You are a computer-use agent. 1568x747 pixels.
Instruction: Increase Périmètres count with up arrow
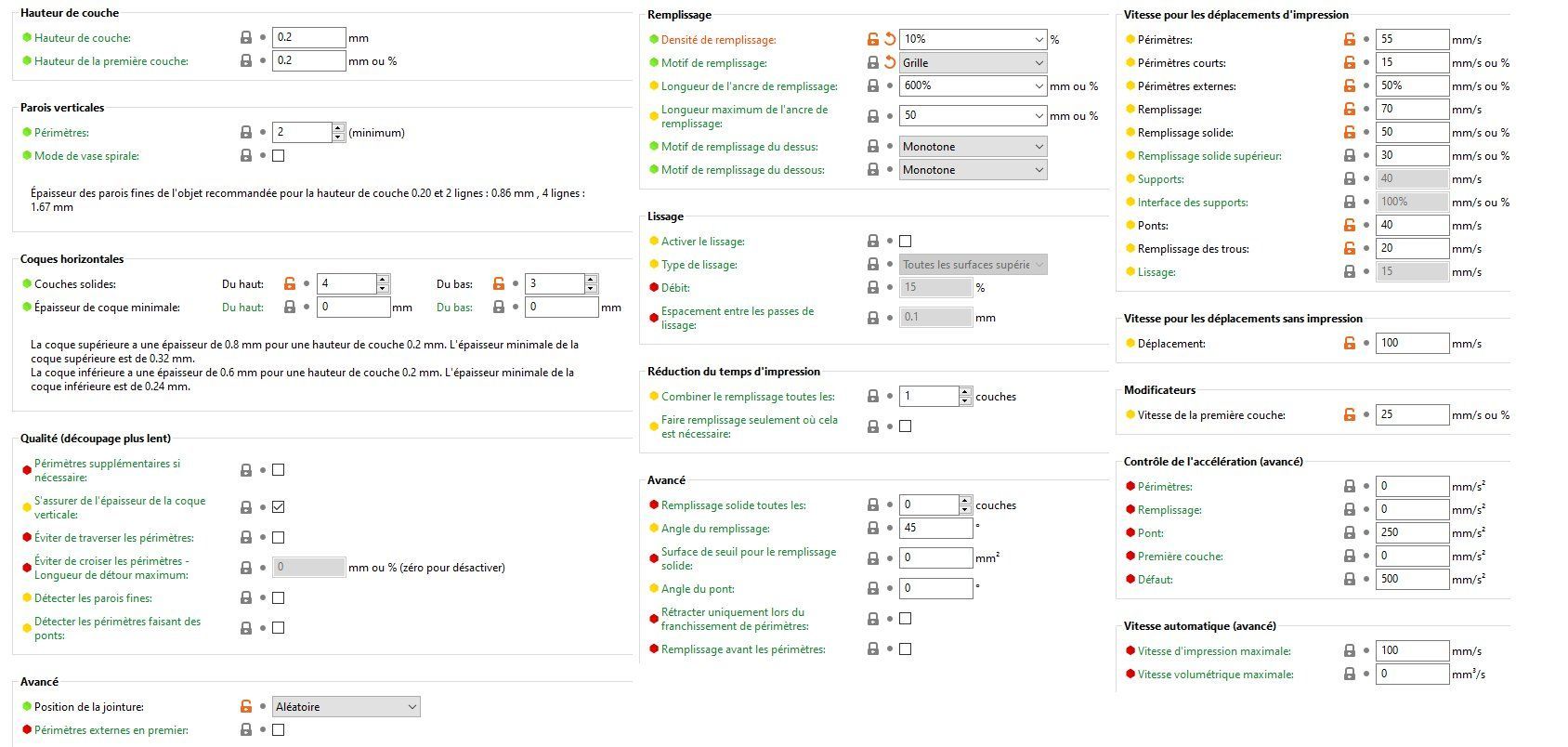pyautogui.click(x=338, y=128)
